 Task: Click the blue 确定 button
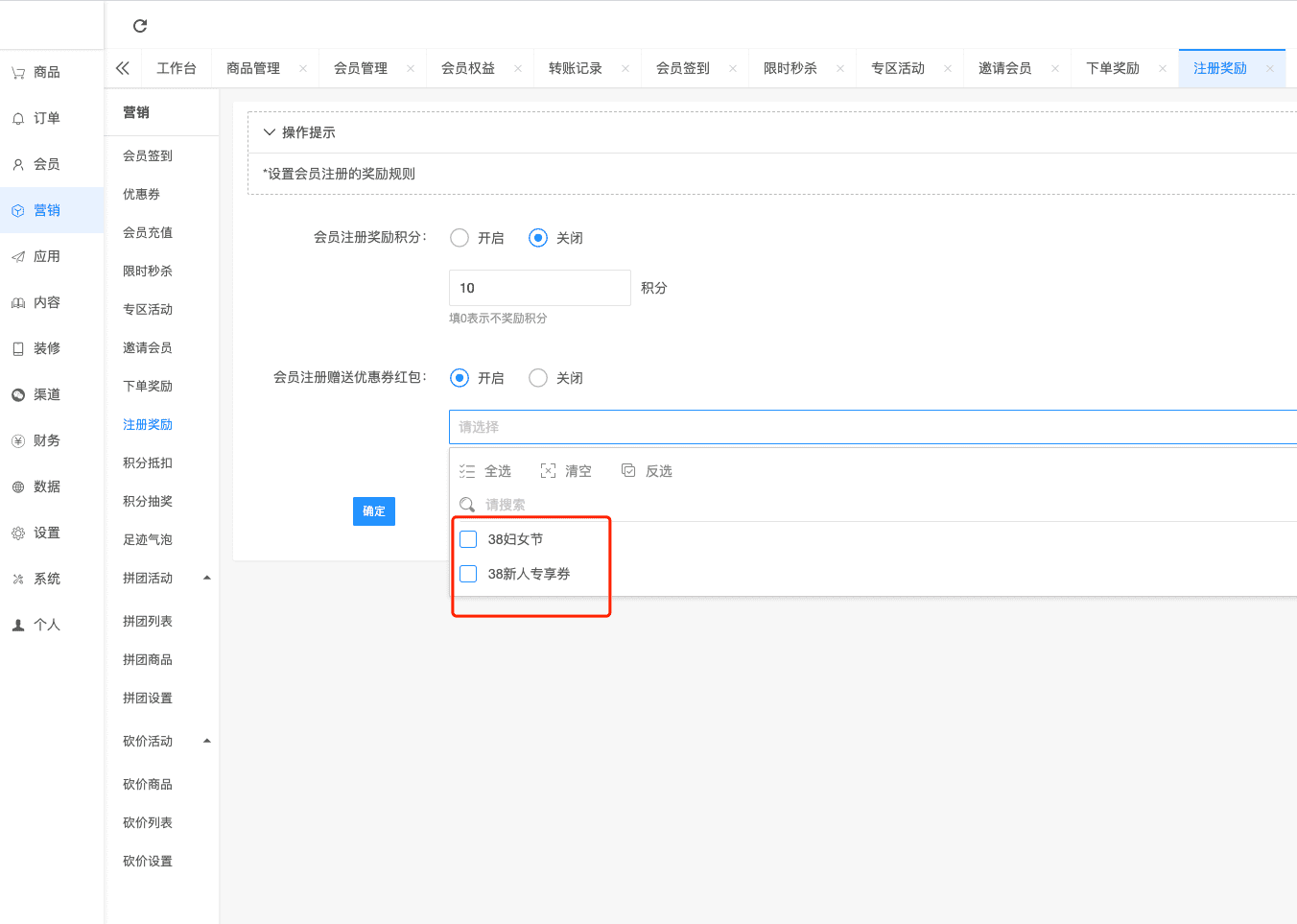pos(374,511)
